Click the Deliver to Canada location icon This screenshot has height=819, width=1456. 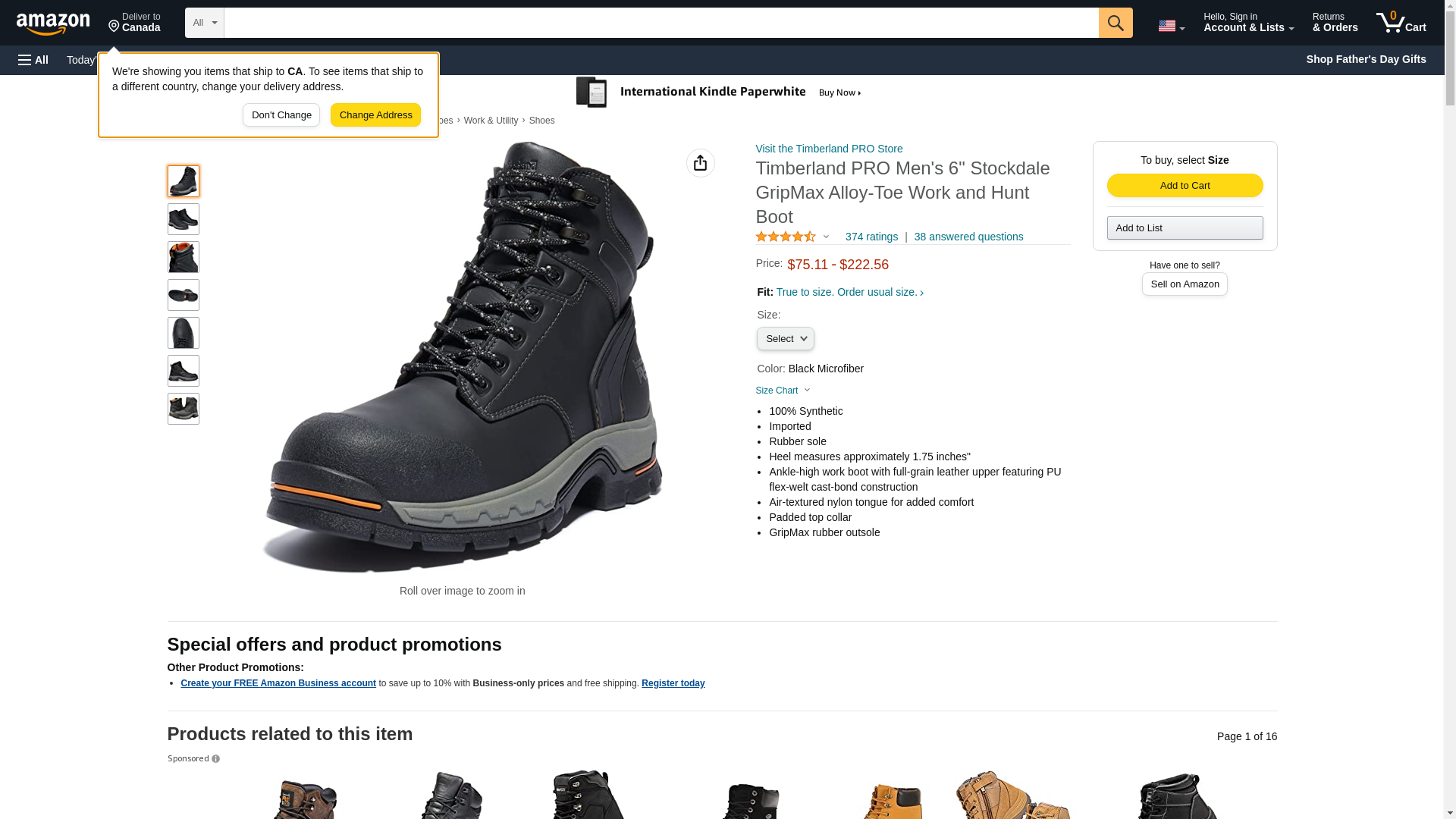point(114,27)
